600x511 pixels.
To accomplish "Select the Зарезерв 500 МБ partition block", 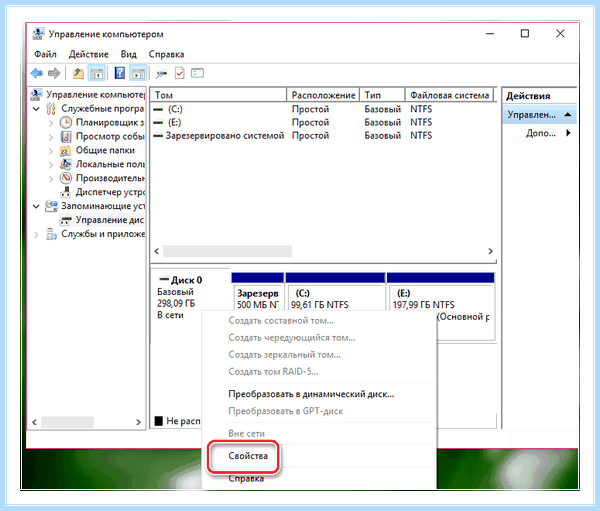I will click(x=258, y=299).
